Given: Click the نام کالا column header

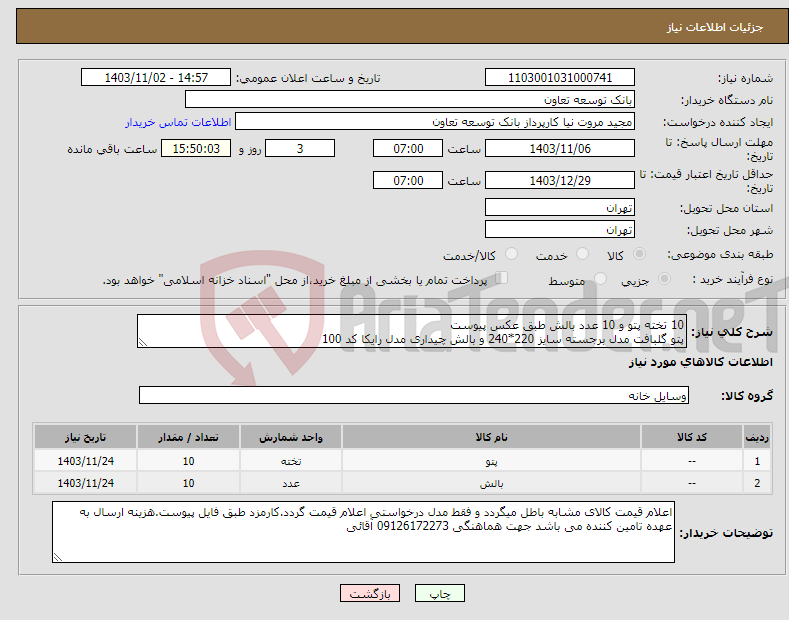Looking at the screenshot, I should click(x=491, y=437).
